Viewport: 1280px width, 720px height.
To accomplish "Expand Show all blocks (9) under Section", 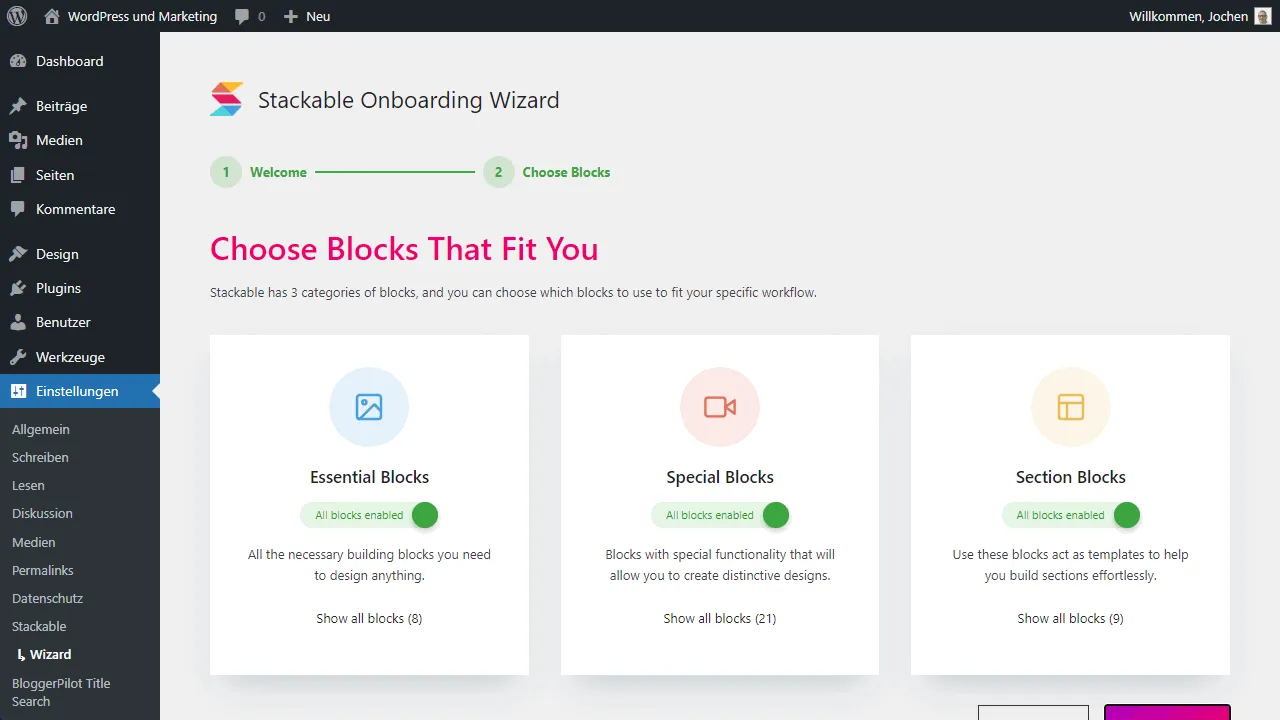I will point(1071,618).
